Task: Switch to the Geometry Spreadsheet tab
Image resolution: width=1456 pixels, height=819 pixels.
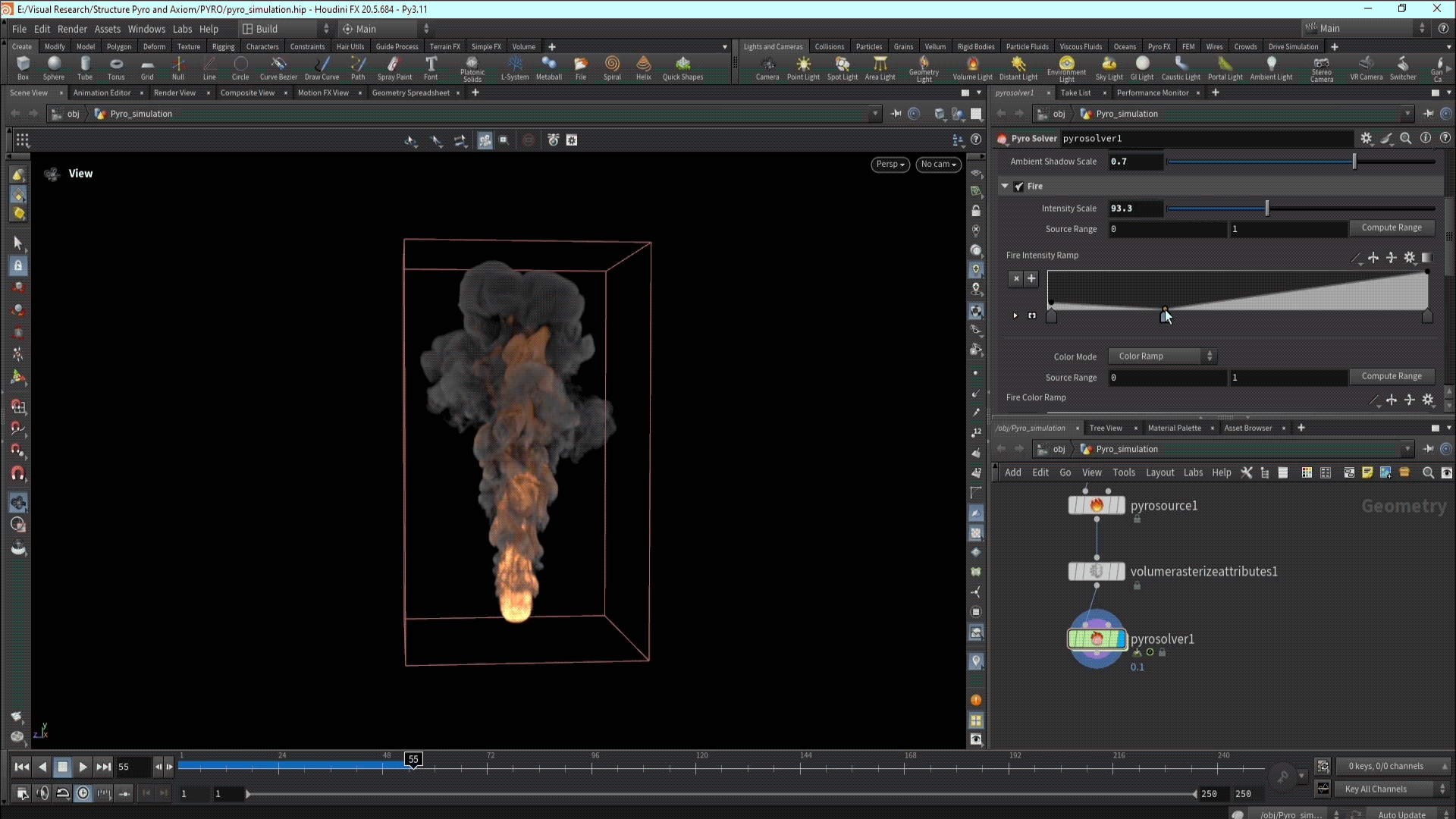Action: pos(410,93)
